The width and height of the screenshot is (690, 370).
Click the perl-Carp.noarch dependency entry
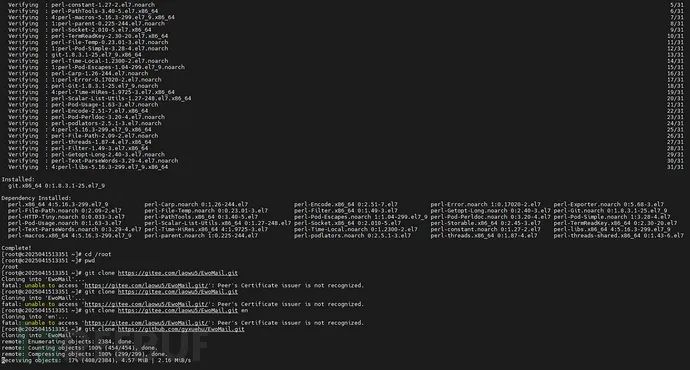tap(196, 205)
